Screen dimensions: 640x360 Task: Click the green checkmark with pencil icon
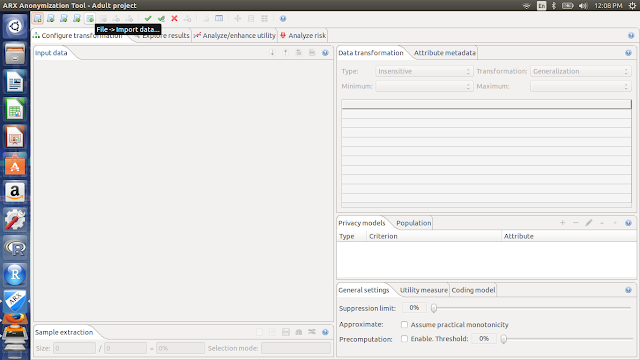[161, 18]
